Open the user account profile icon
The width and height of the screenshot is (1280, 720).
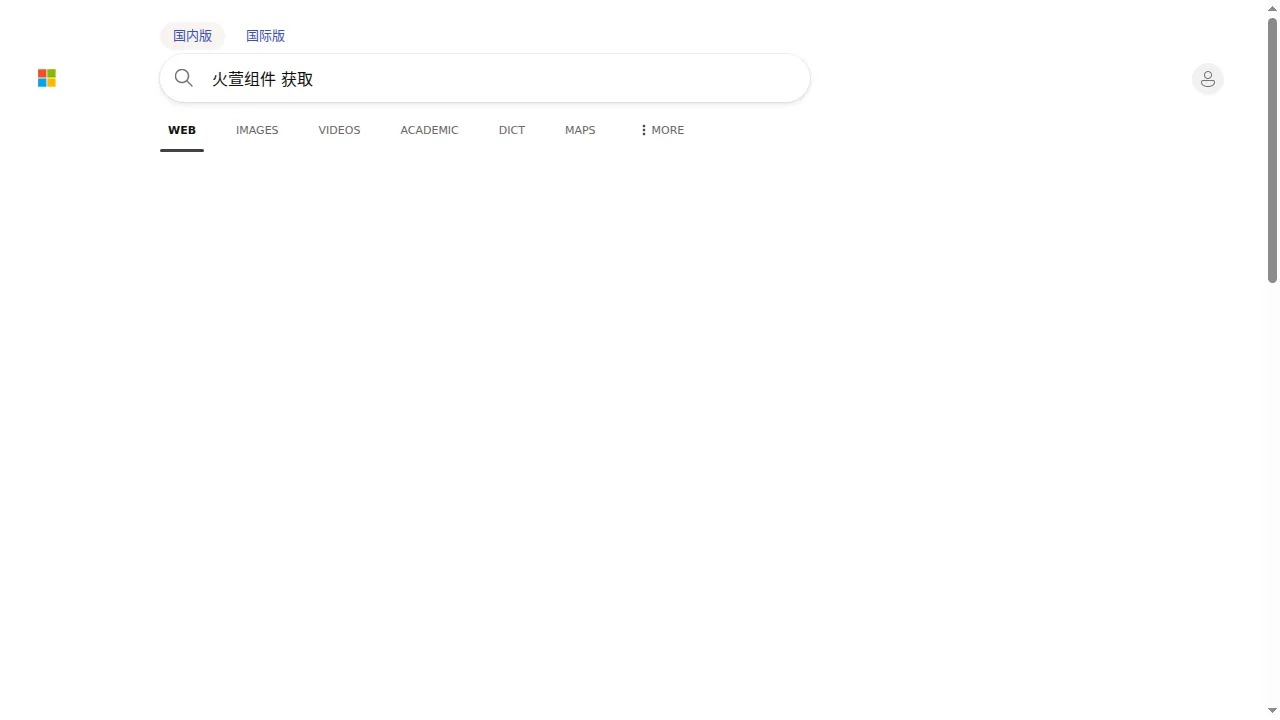pyautogui.click(x=1208, y=79)
